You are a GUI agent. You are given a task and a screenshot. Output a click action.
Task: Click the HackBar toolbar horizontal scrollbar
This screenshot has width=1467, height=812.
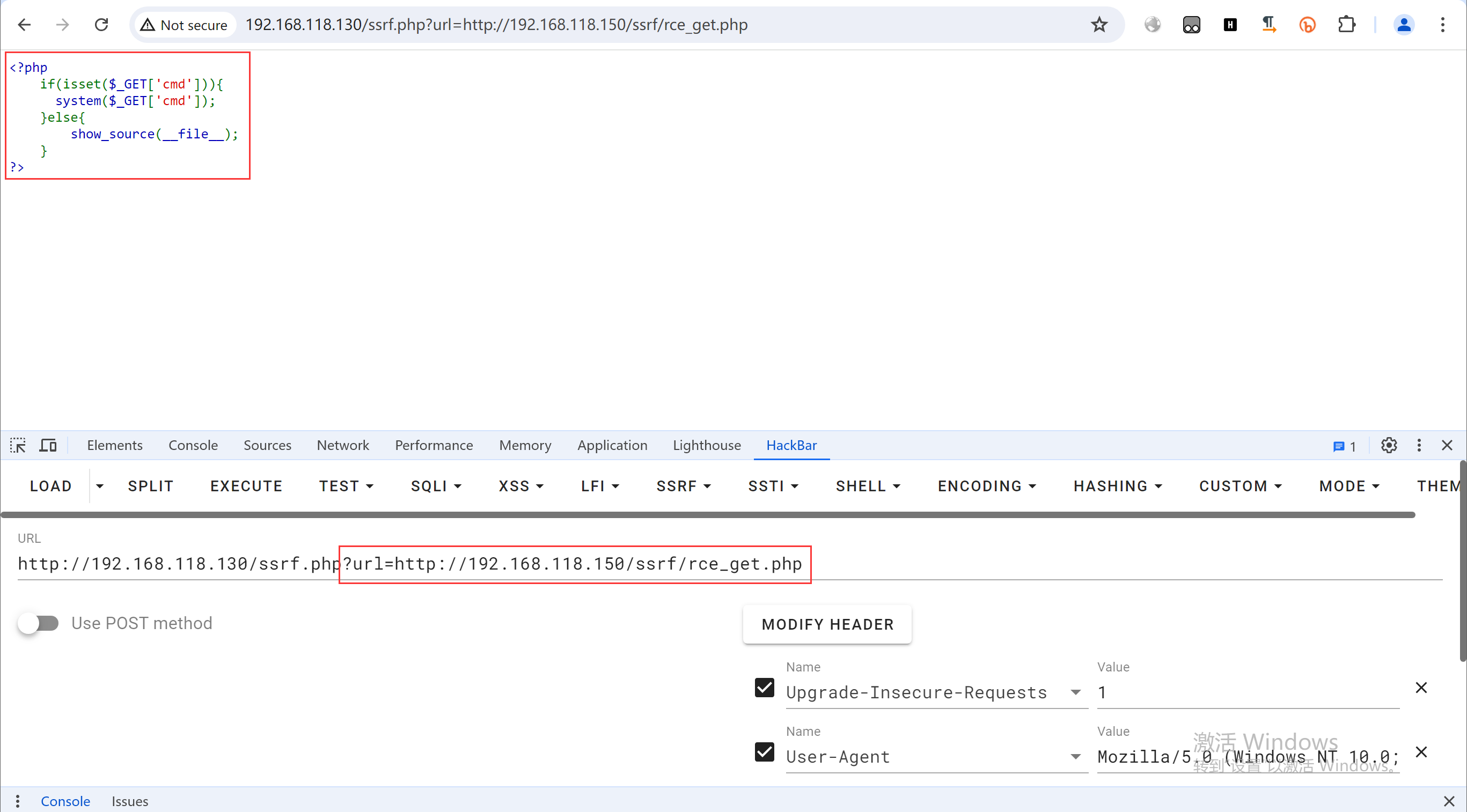[x=708, y=514]
